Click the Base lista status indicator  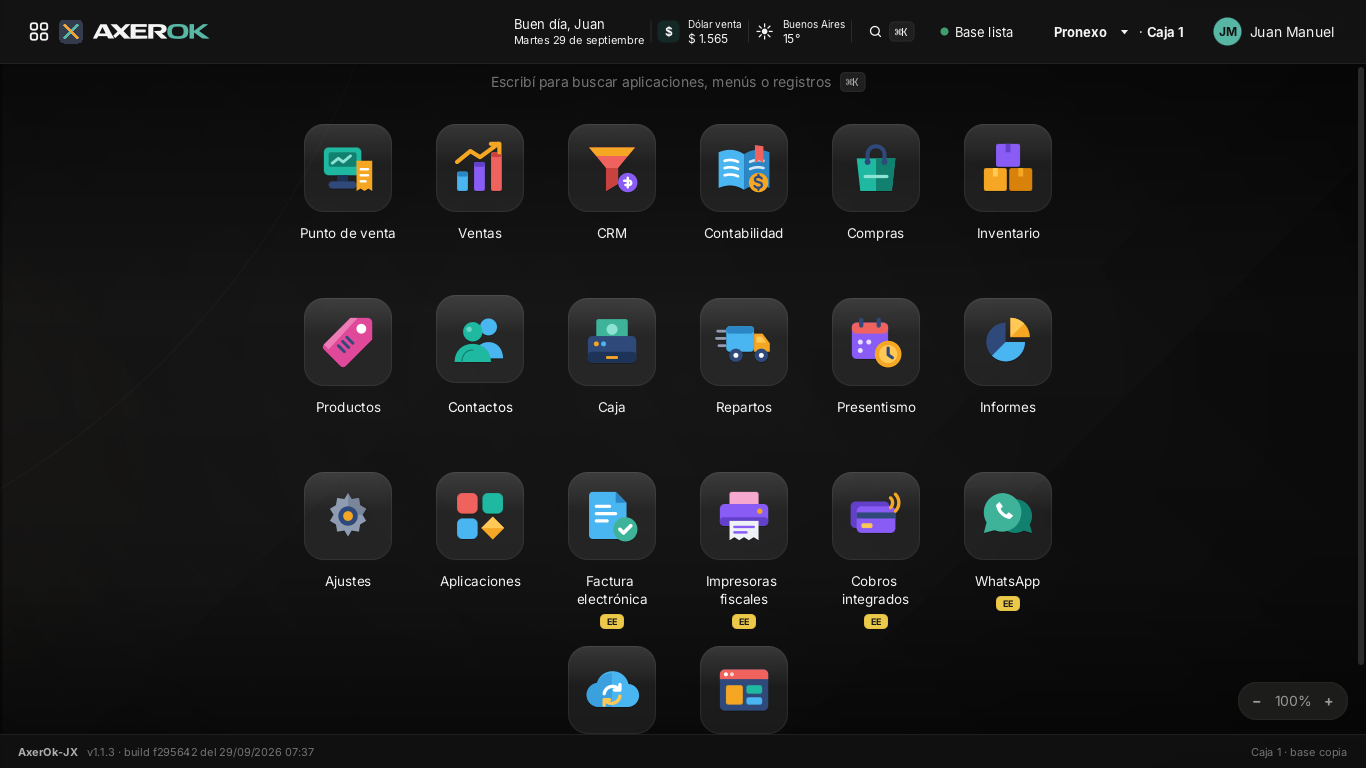pos(977,32)
